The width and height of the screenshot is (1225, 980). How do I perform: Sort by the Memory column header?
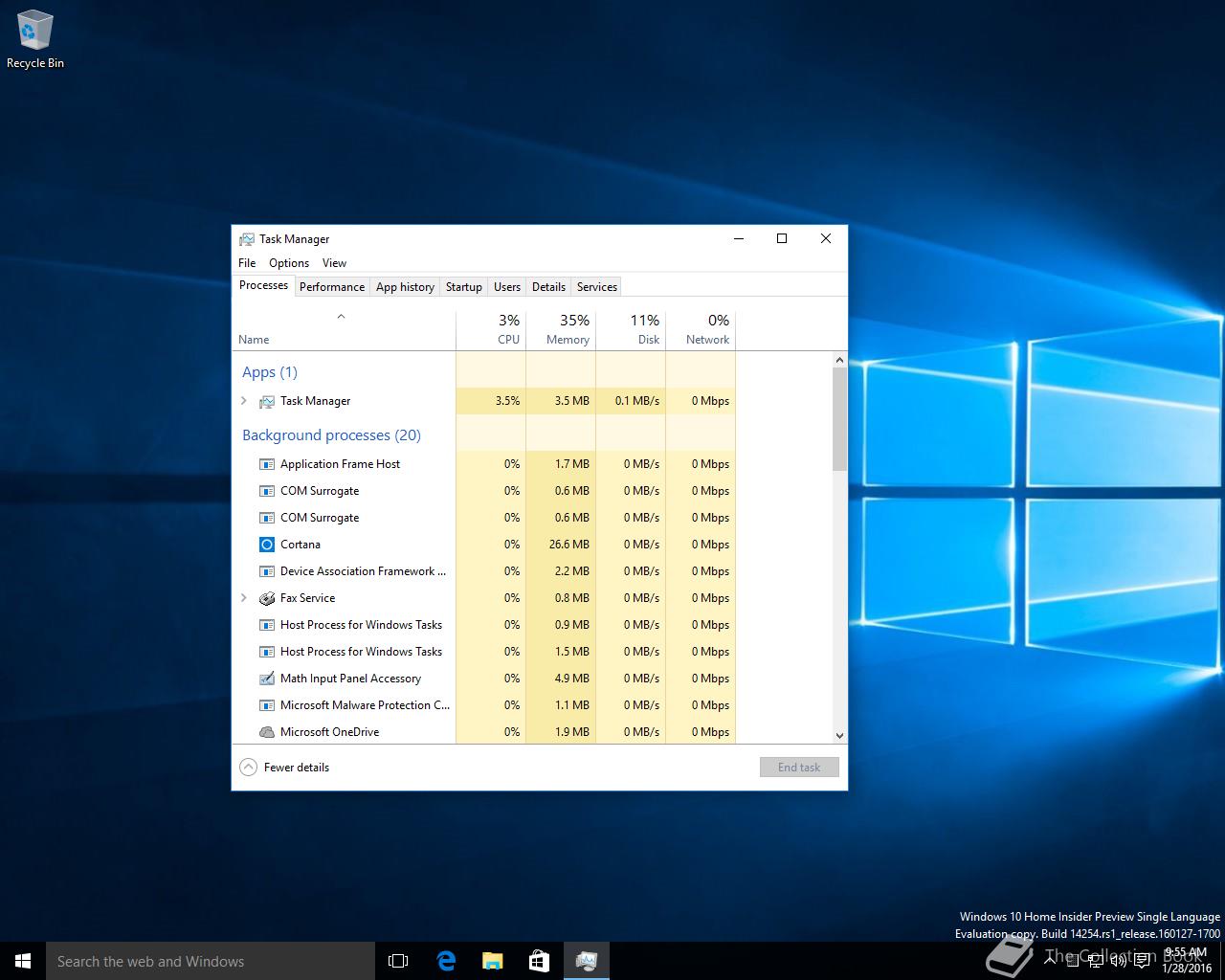point(561,328)
